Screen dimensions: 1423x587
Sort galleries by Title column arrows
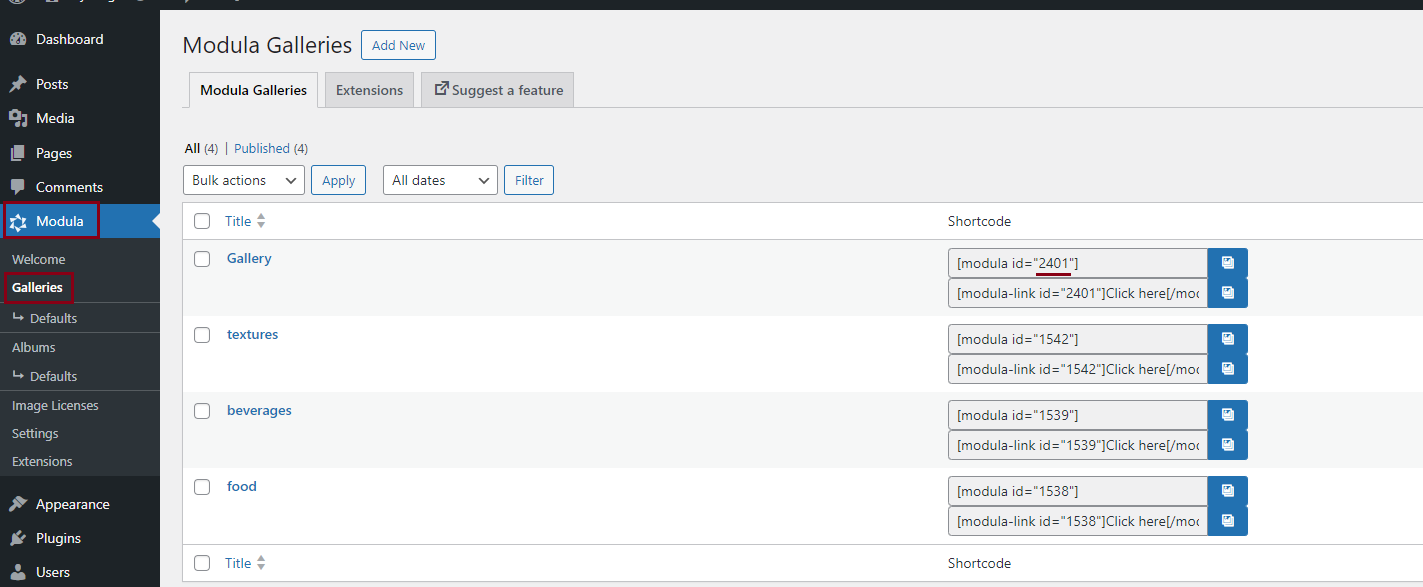pyautogui.click(x=261, y=221)
